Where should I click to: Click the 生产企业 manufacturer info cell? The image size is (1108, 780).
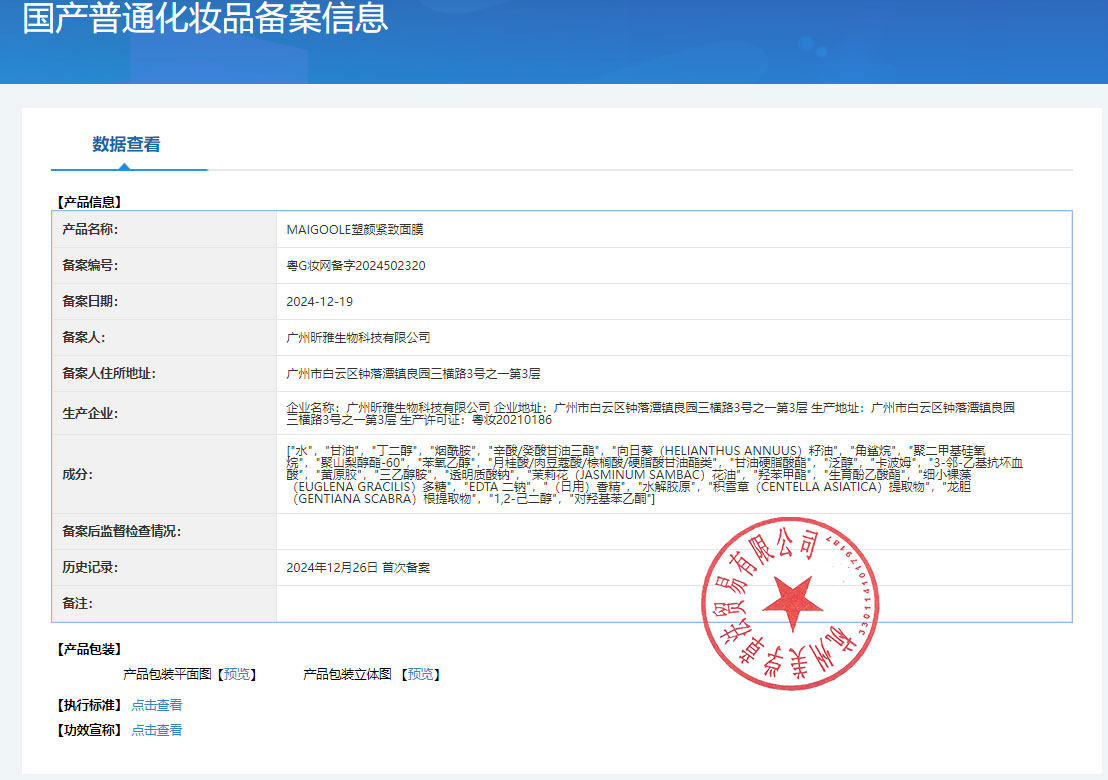pyautogui.click(x=600, y=411)
